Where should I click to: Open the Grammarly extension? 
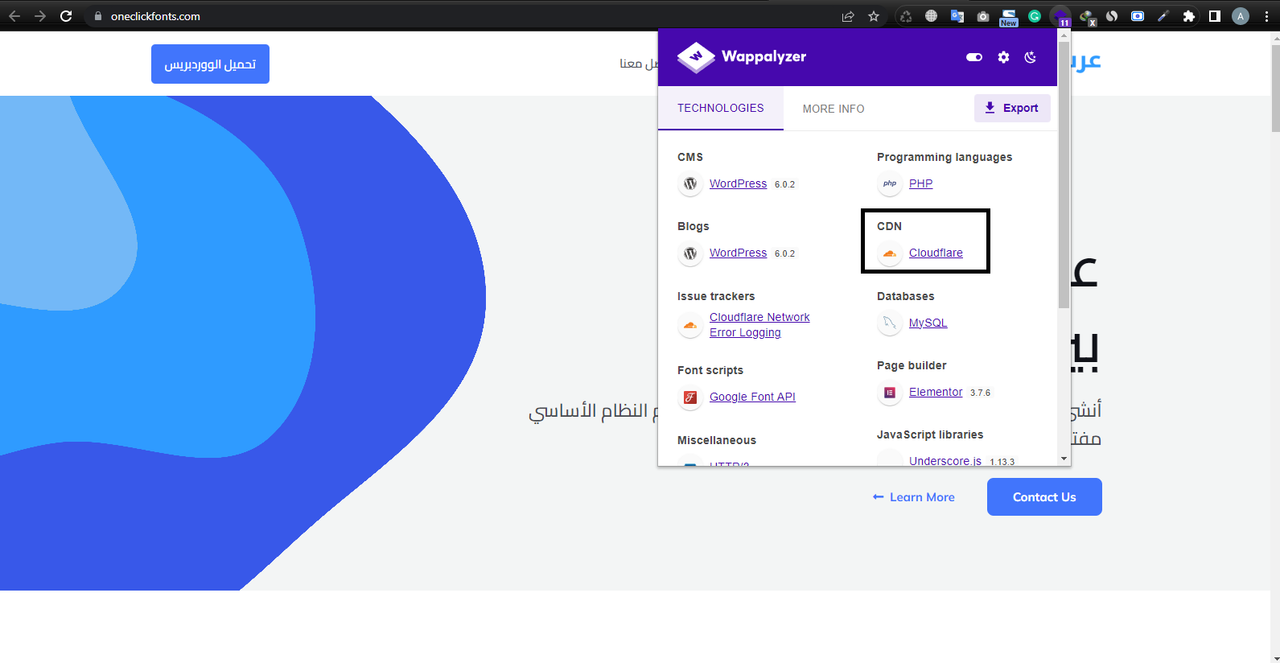1035,16
